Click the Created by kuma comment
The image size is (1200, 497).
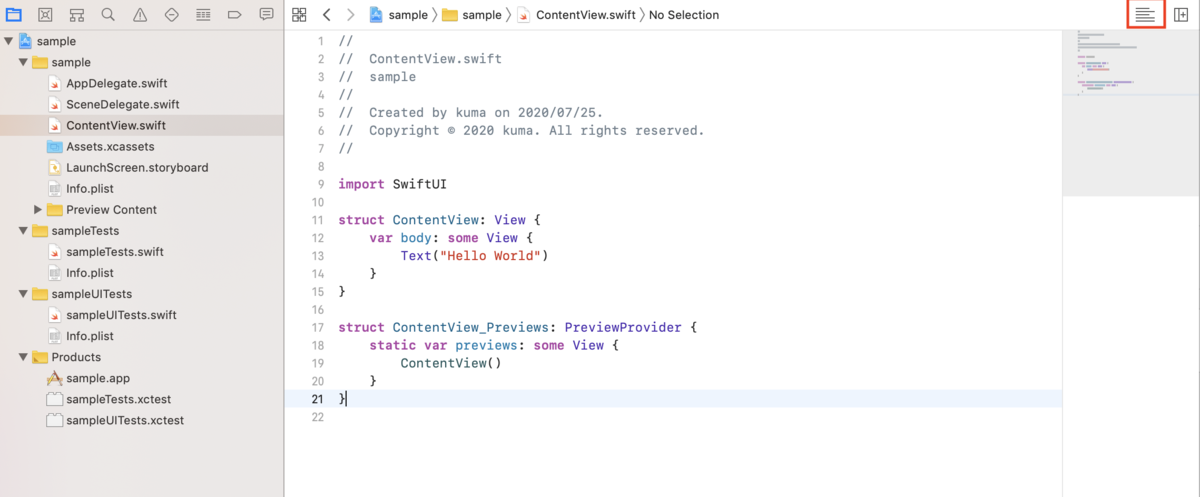point(471,113)
